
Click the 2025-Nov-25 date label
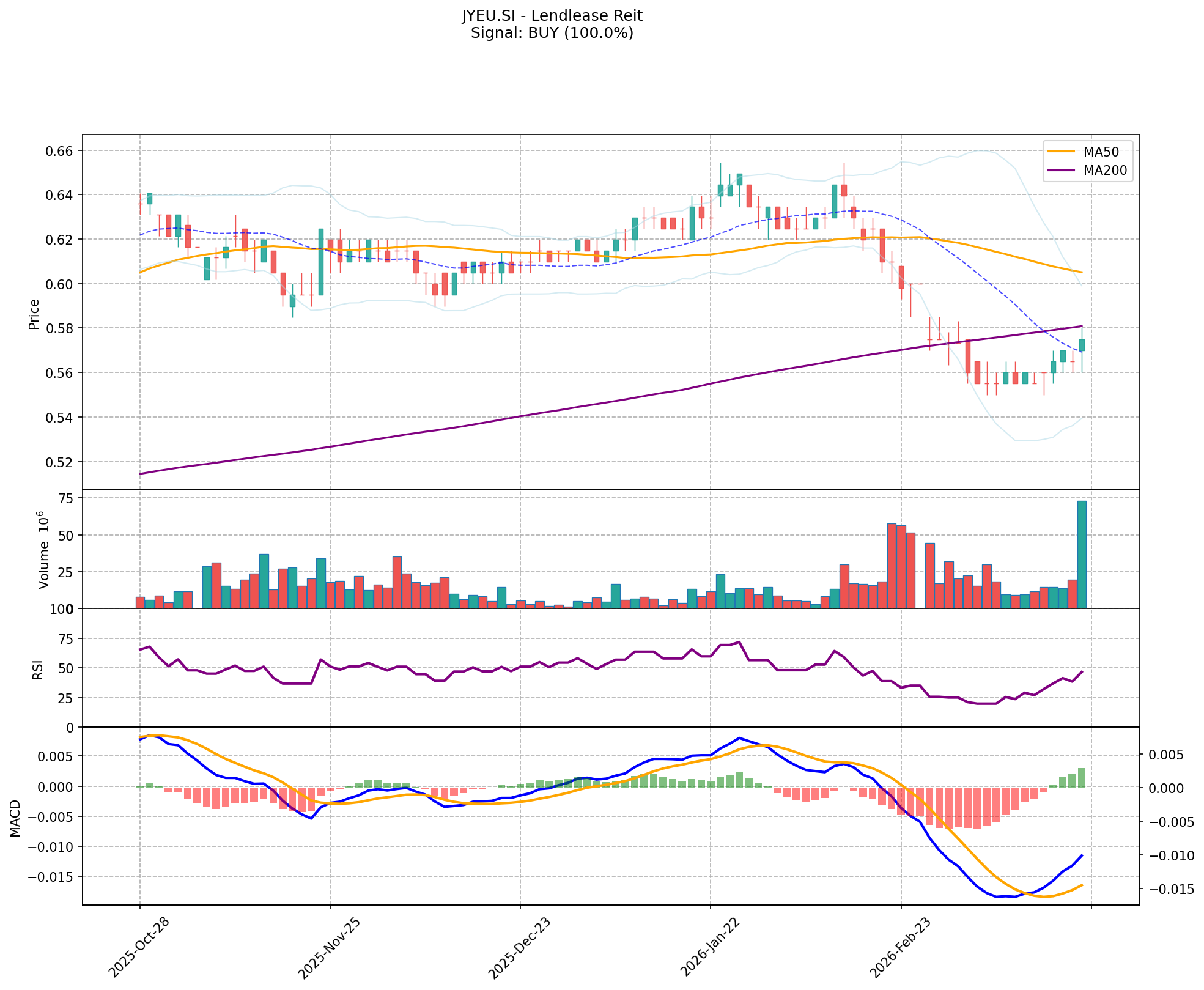coord(330,948)
